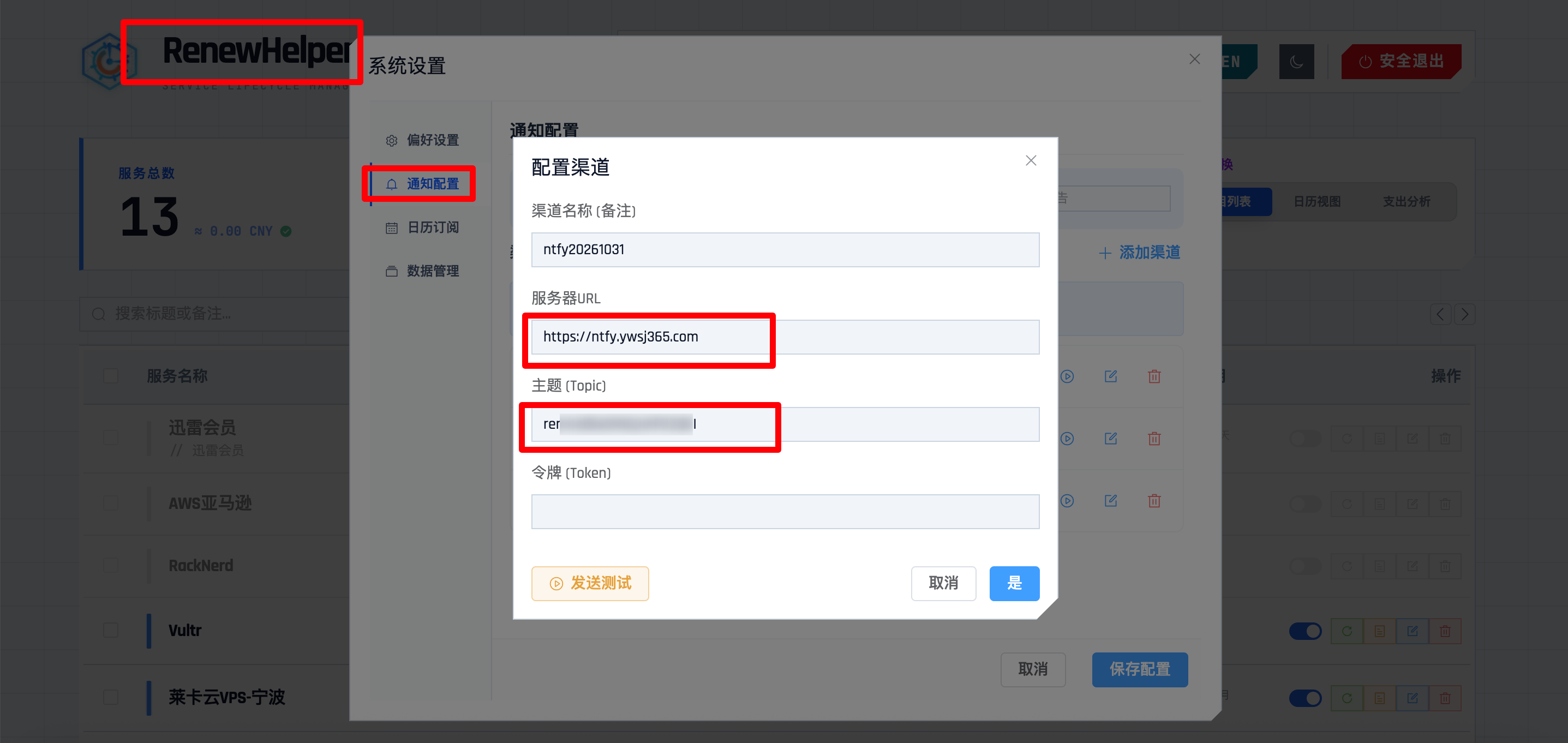Focus the 令牌 (Token) input field

pyautogui.click(x=785, y=512)
